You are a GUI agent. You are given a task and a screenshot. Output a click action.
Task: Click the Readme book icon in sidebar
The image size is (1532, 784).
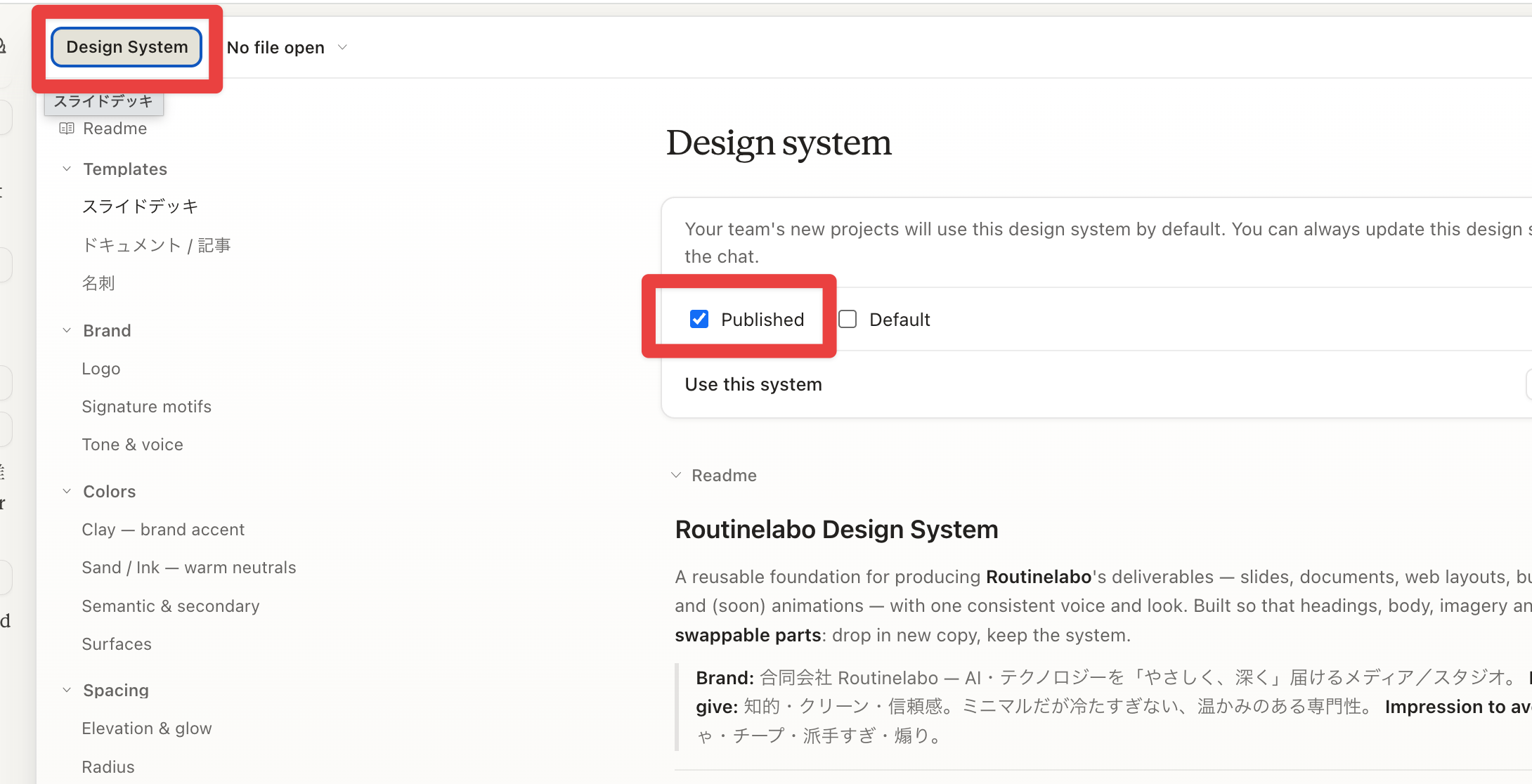coord(67,129)
